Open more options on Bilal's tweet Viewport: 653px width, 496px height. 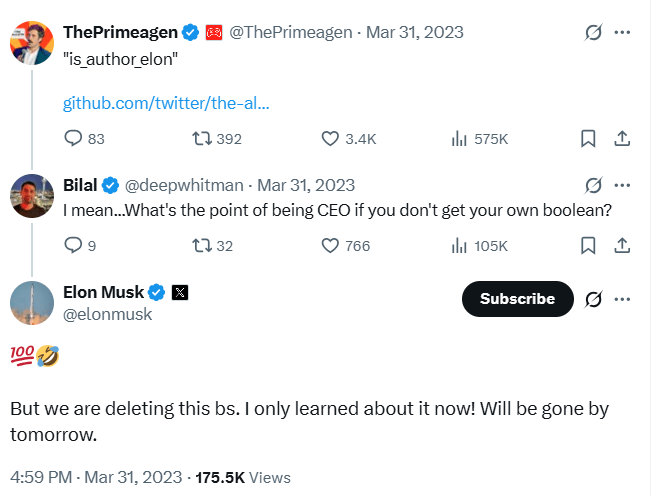pos(622,185)
